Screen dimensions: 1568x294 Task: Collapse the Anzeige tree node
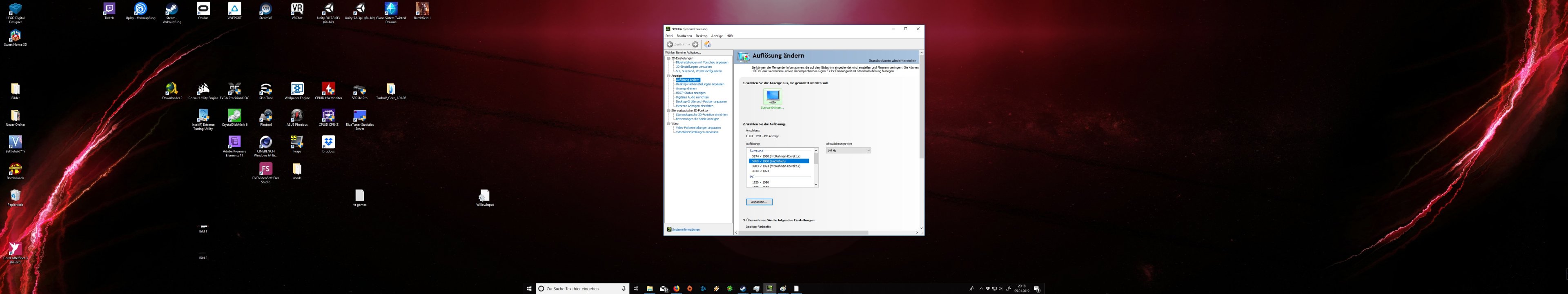pos(668,76)
